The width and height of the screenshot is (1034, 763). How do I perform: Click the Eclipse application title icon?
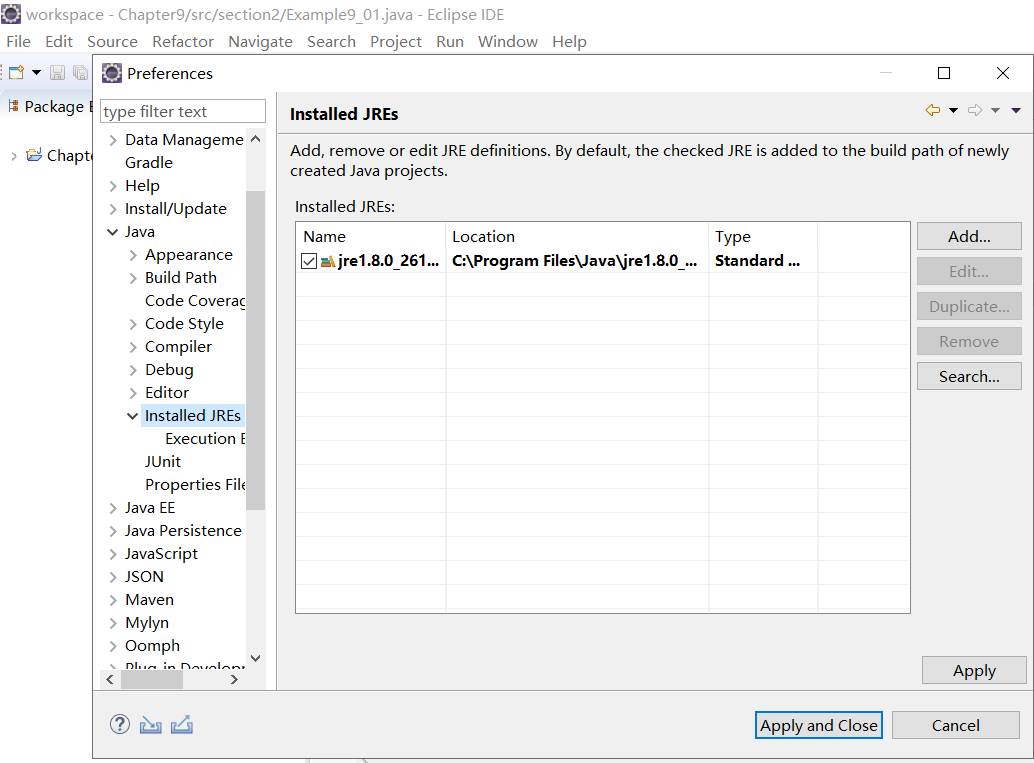pyautogui.click(x=11, y=14)
